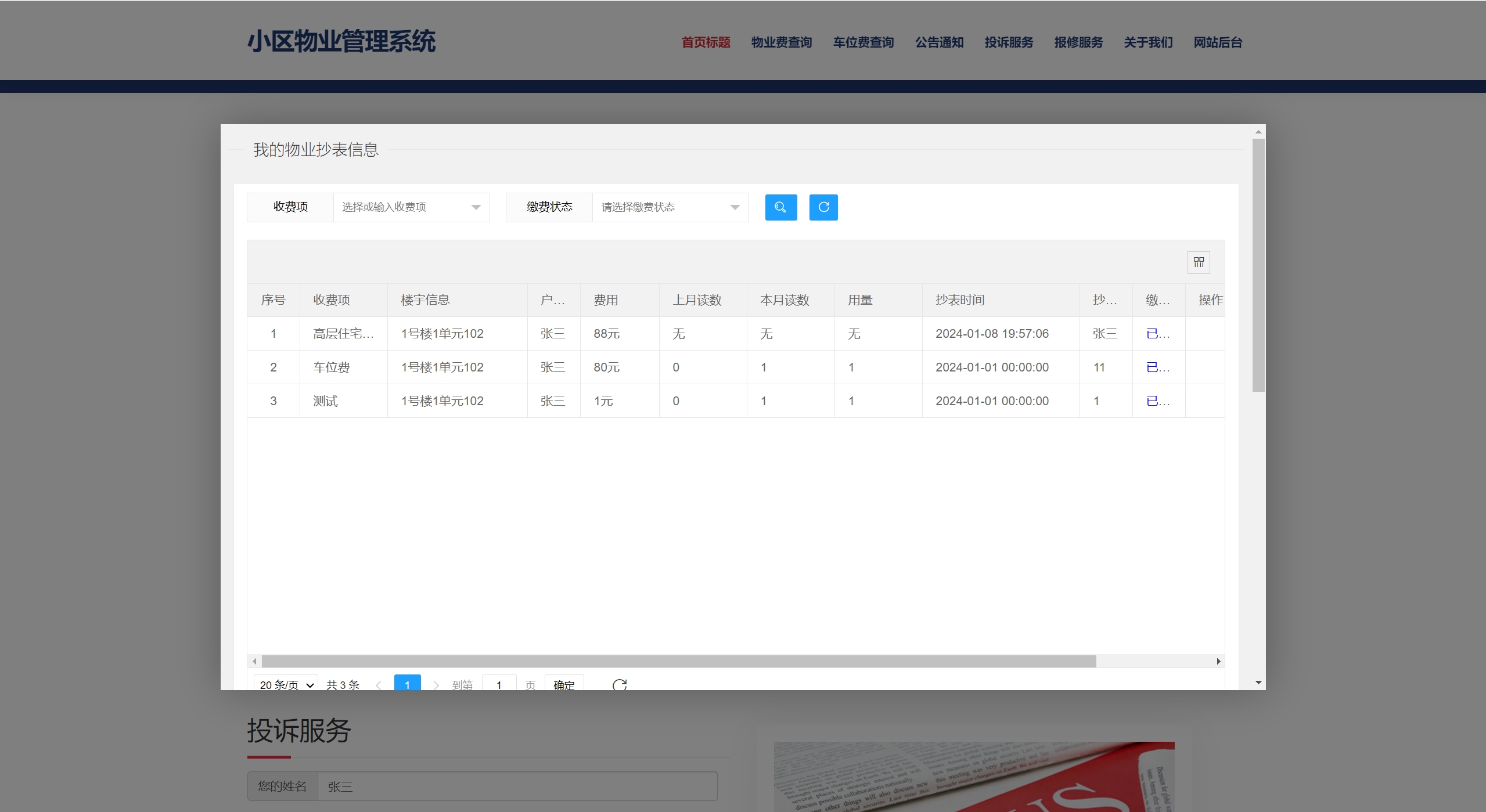This screenshot has width=1486, height=812.
Task: Go to next page arrow
Action: [x=436, y=684]
